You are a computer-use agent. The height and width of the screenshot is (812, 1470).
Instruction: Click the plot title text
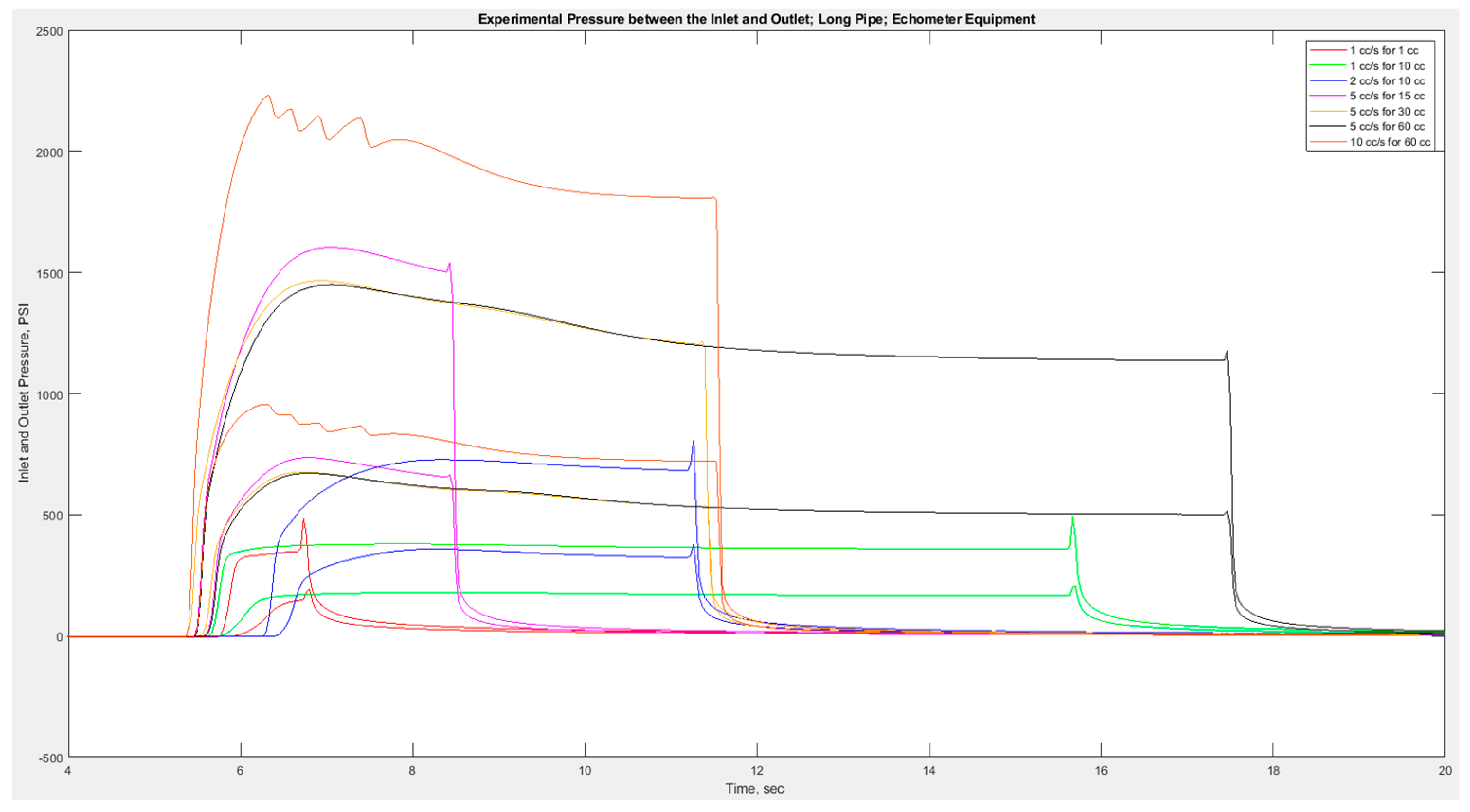click(x=756, y=19)
